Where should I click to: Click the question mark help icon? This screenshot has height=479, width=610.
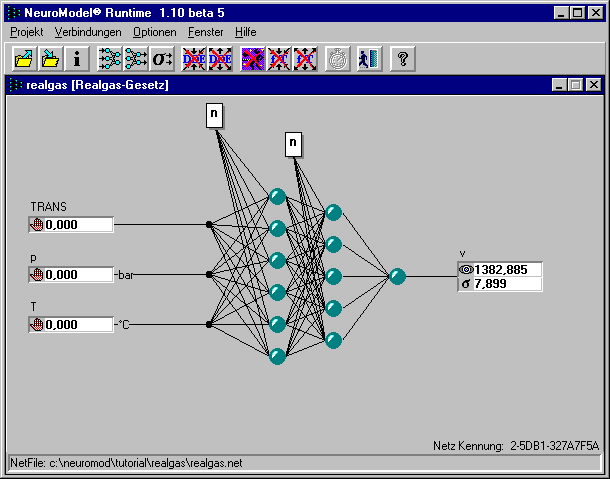(401, 59)
